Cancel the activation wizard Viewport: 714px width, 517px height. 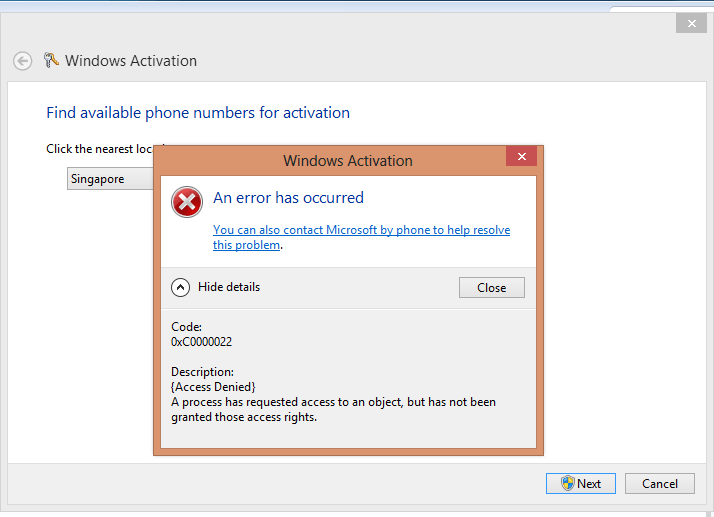[x=660, y=483]
